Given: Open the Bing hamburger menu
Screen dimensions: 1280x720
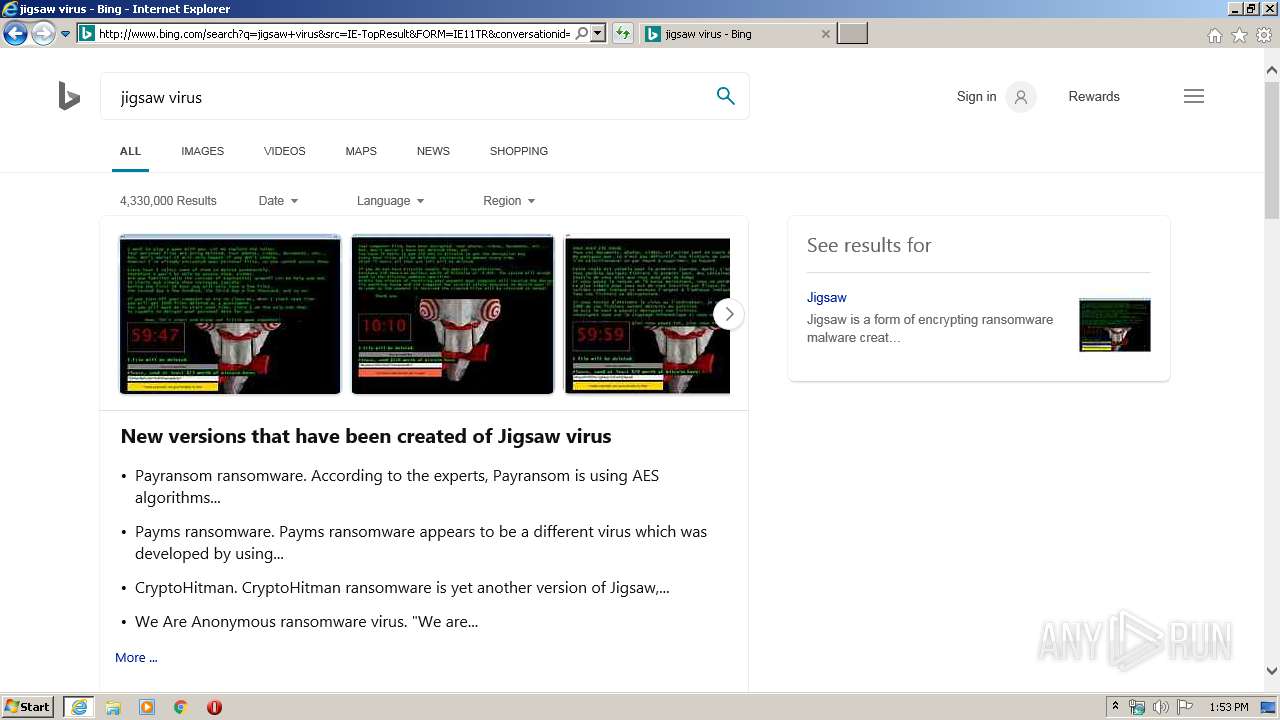Looking at the screenshot, I should point(1194,96).
